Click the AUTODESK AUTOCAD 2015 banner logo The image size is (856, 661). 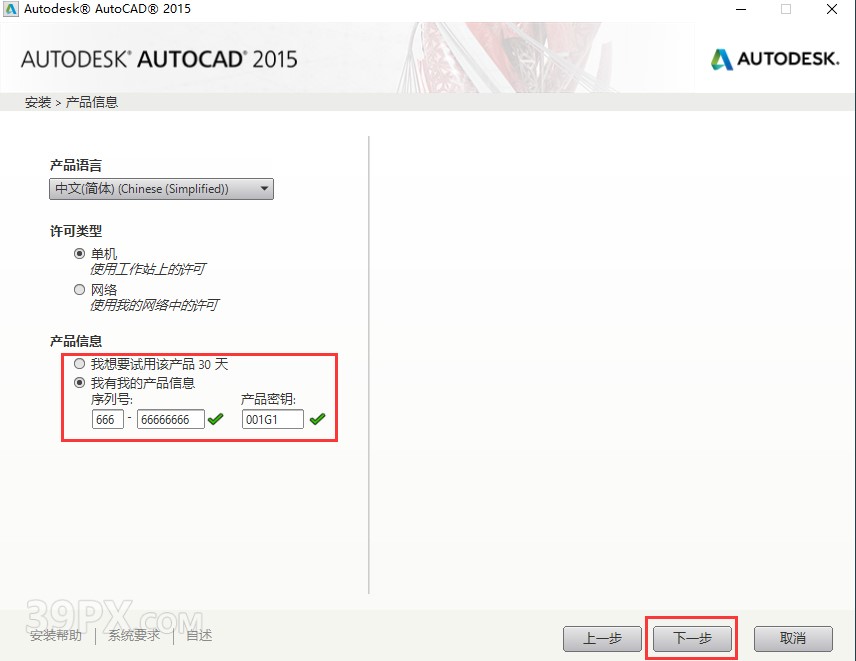pos(160,58)
